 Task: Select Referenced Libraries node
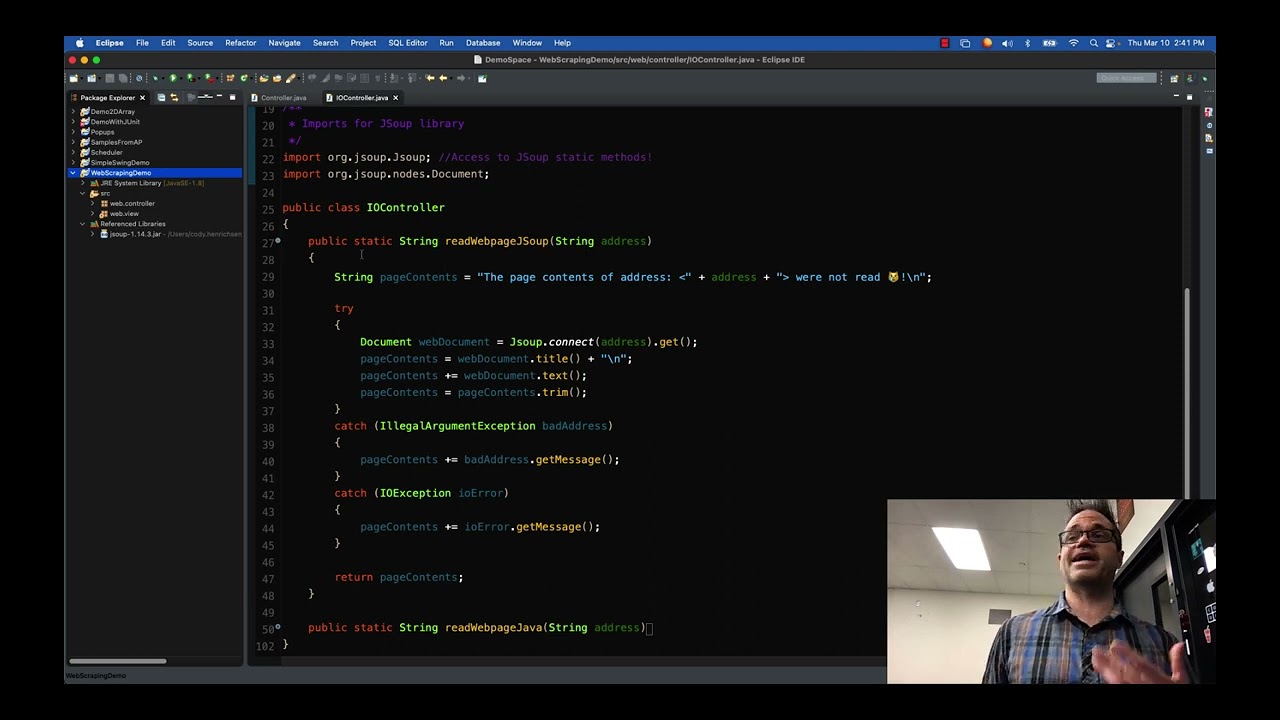tap(131, 224)
